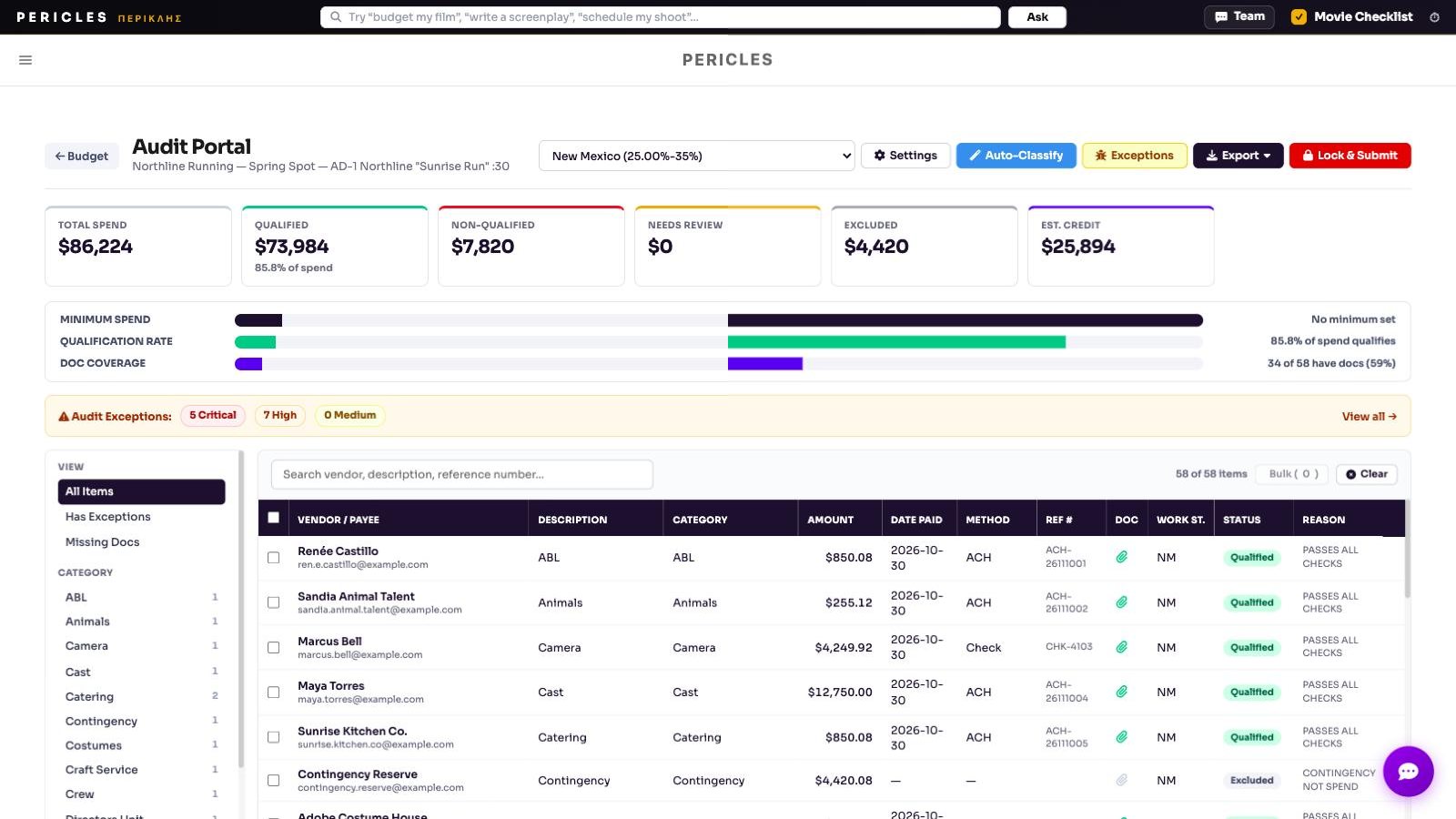Select All Items view
1456x819 pixels.
pos(141,491)
